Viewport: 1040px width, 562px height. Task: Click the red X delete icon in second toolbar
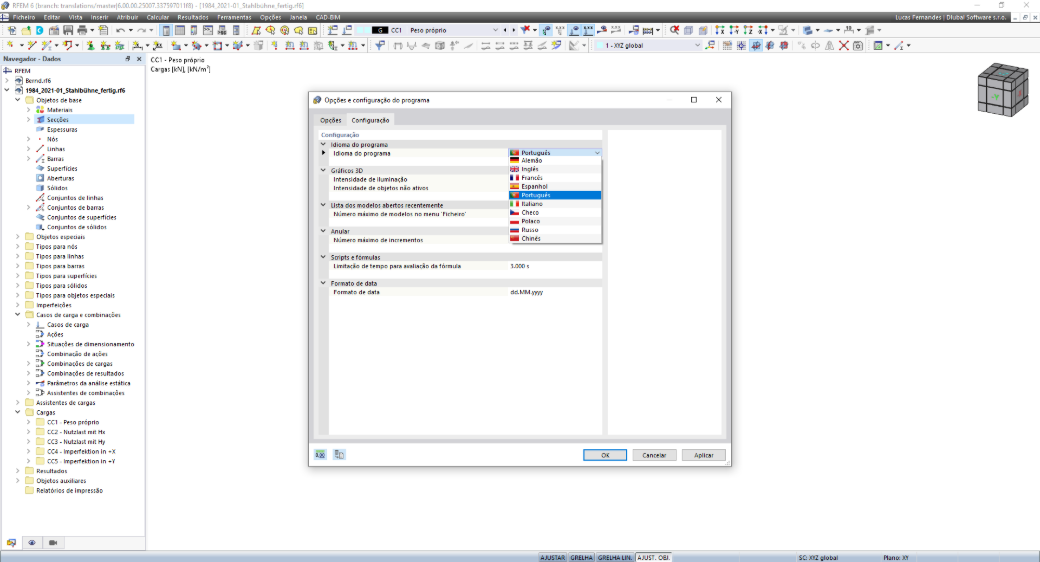(844, 45)
